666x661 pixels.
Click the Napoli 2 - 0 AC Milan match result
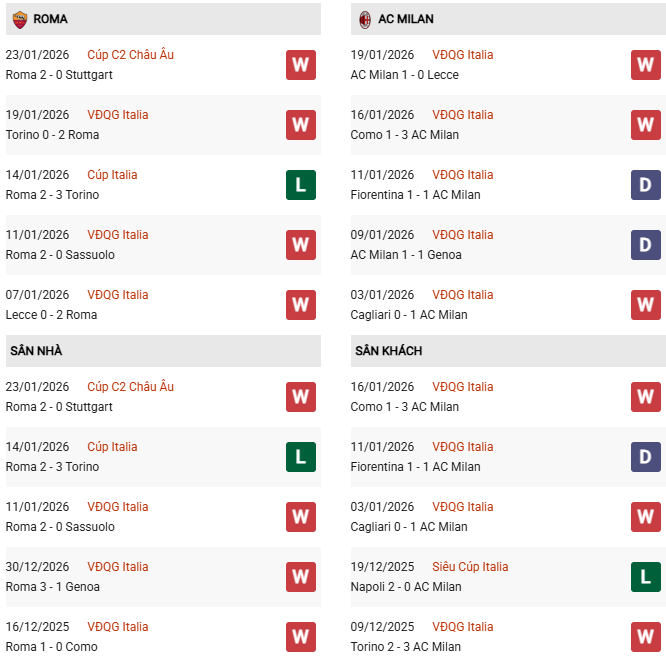pos(406,587)
